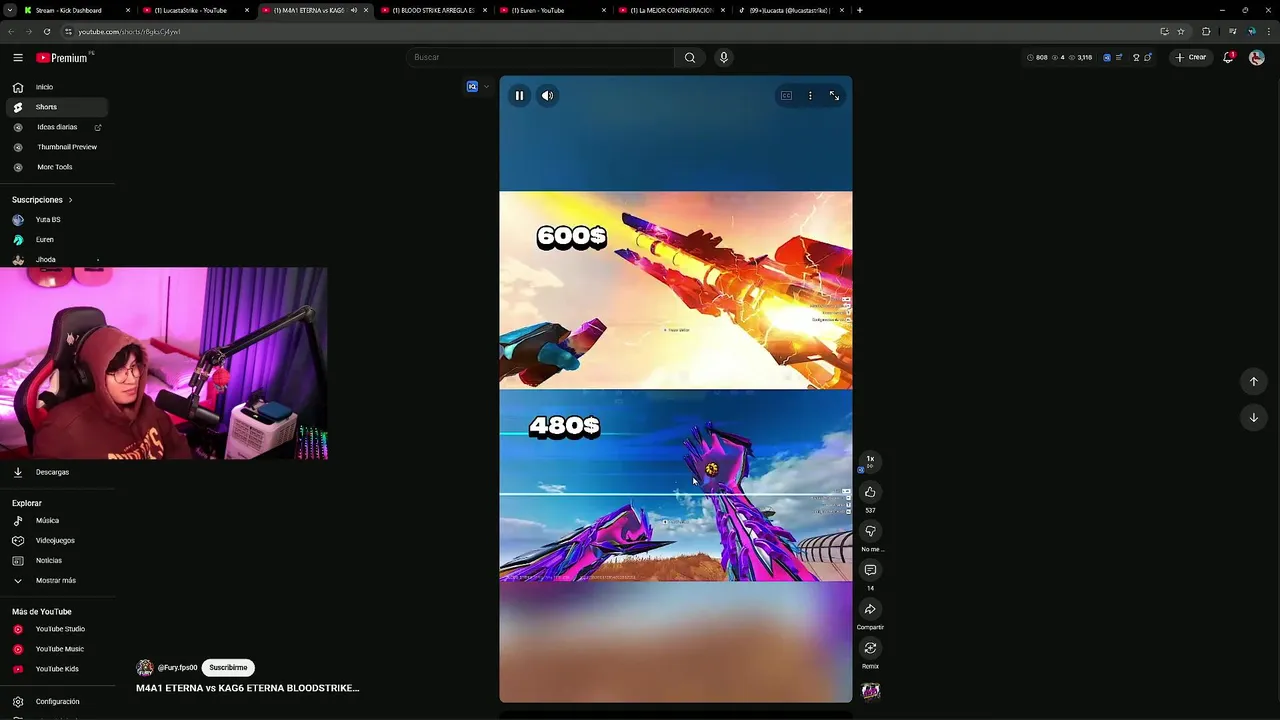This screenshot has width=1280, height=720.
Task: Mute the Short's volume speaker icon
Action: (x=547, y=96)
